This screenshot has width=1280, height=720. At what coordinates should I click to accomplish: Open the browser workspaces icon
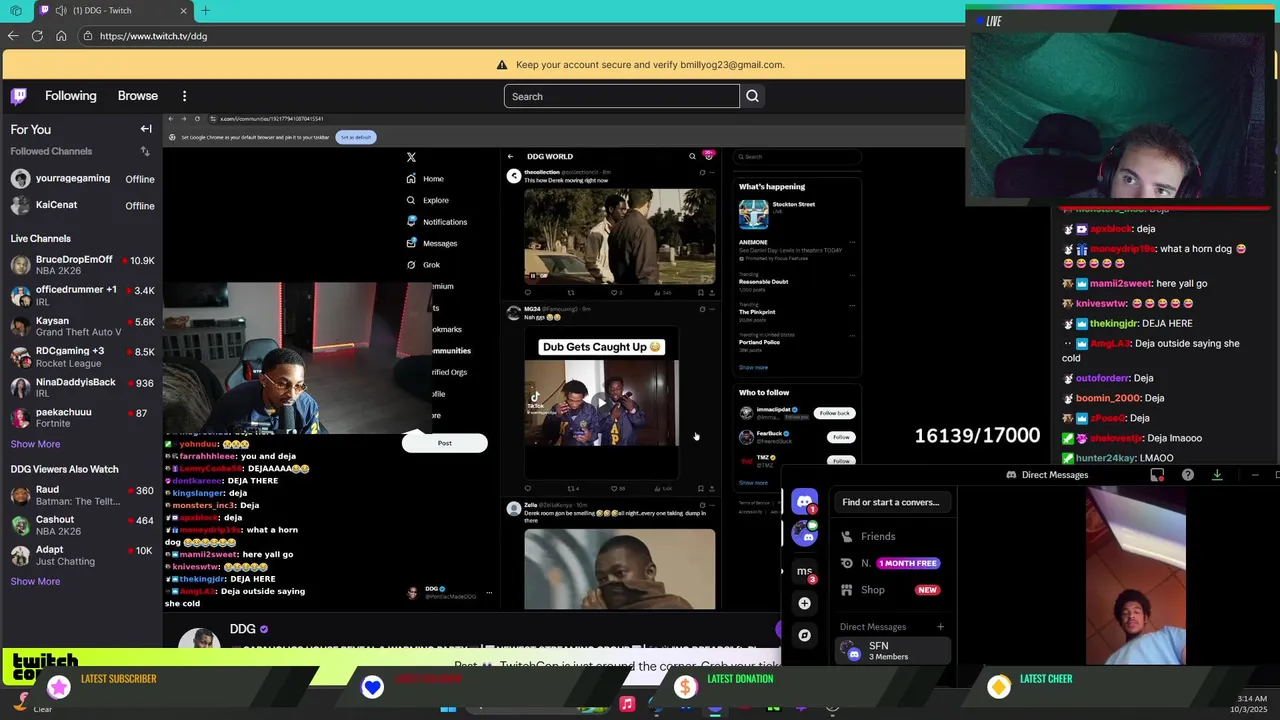click(17, 11)
